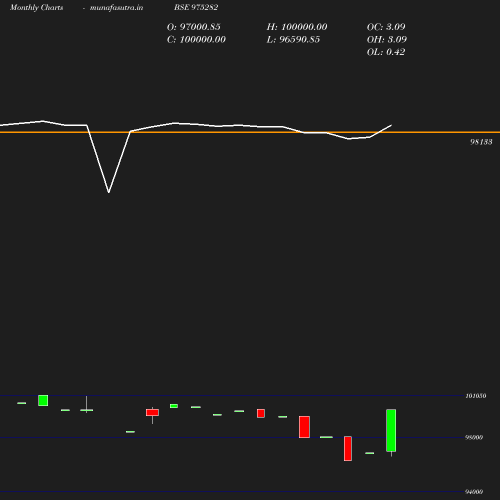Viewport: 500px width, 500px height.
Task: Select the open value 'O: 97000.85'
Action: coord(194,27)
